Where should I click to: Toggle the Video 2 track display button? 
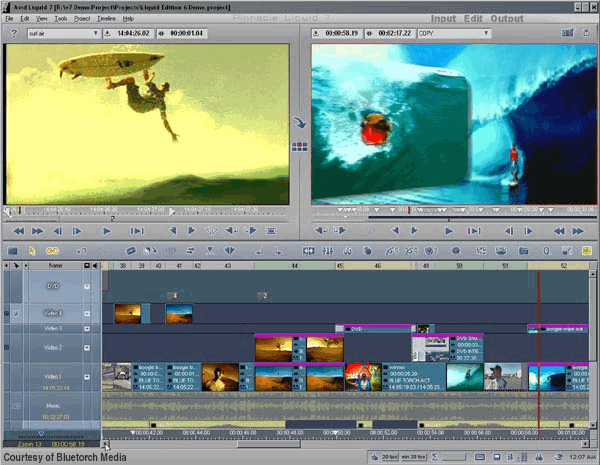coord(87,347)
